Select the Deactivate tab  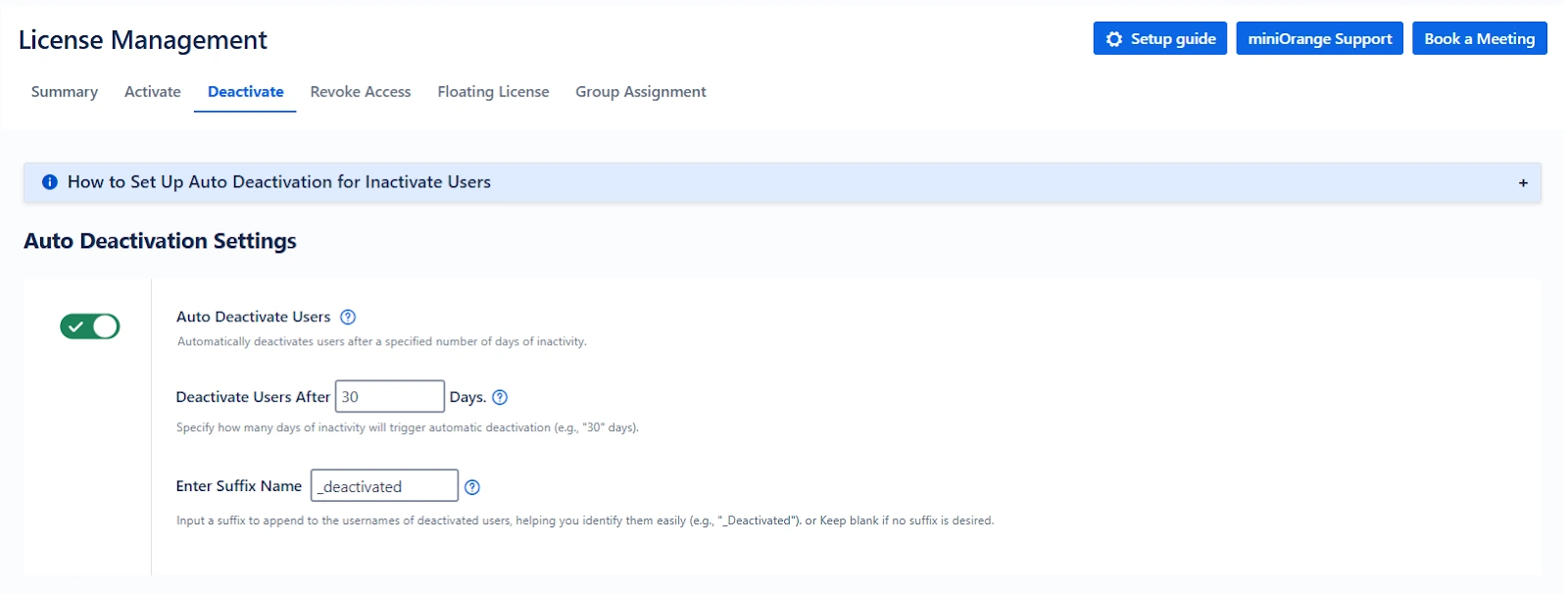(245, 92)
